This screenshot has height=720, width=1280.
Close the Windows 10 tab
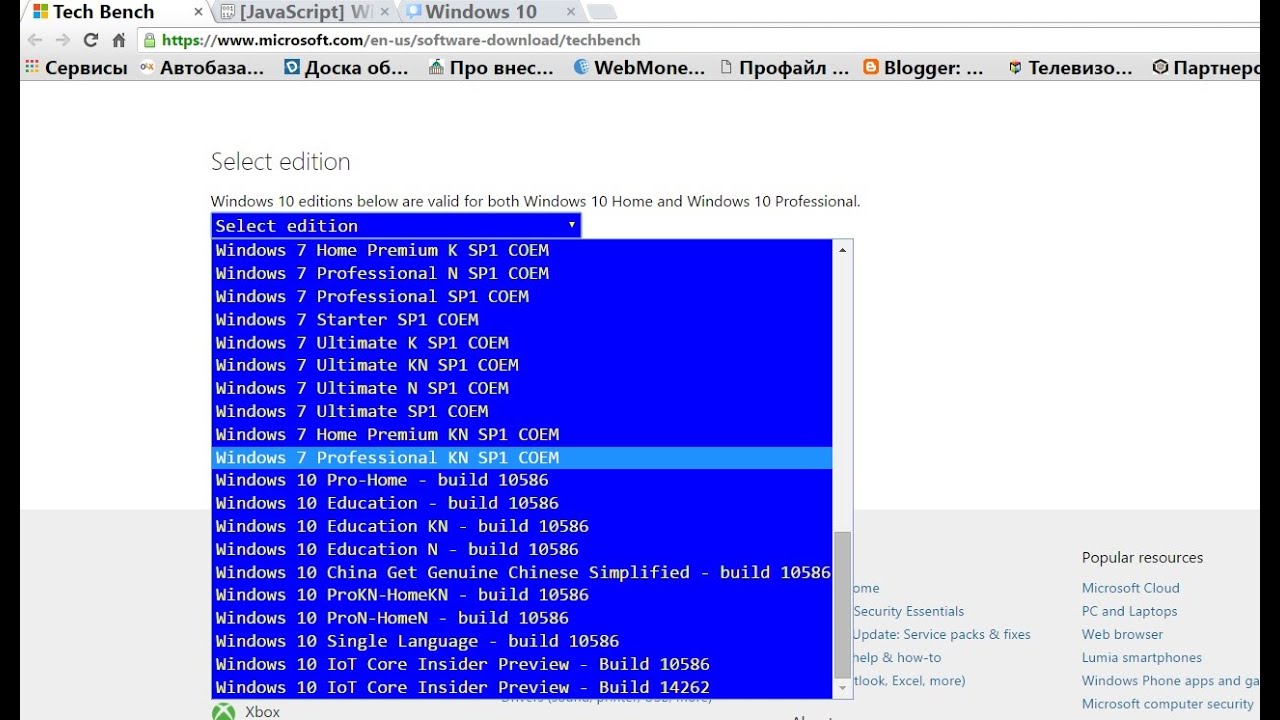click(x=571, y=12)
